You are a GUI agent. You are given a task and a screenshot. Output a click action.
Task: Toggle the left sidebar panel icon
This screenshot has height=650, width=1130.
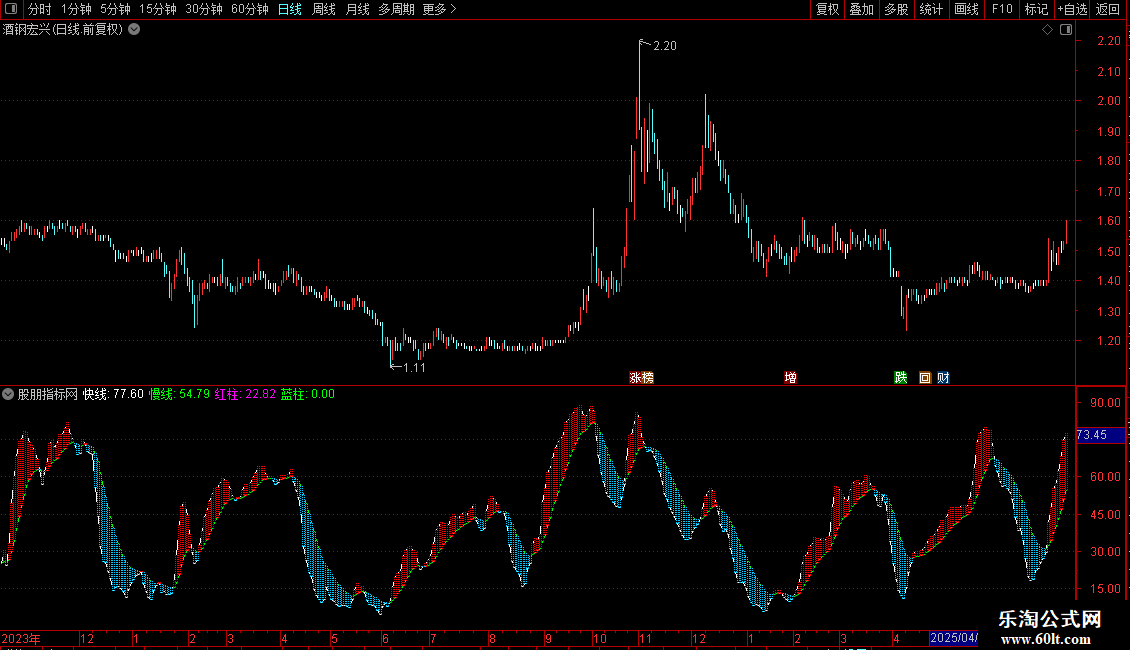[x=11, y=9]
